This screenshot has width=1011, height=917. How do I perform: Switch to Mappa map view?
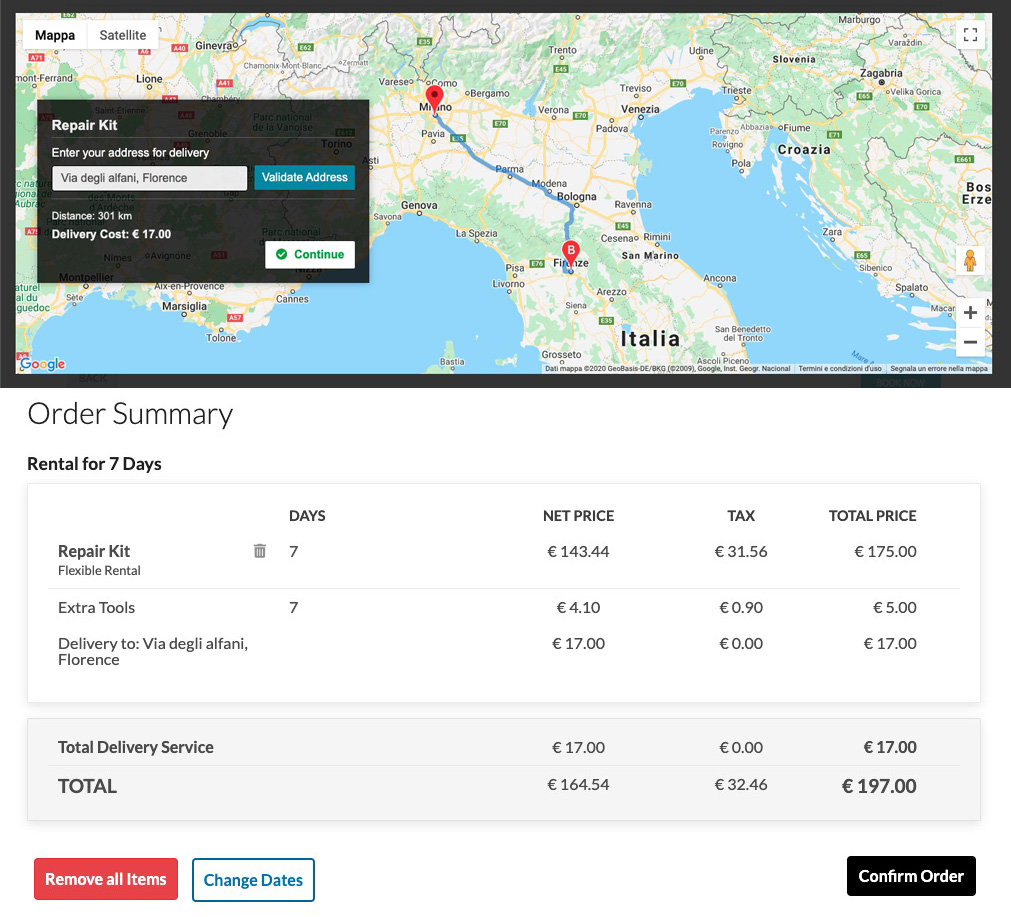pos(55,35)
